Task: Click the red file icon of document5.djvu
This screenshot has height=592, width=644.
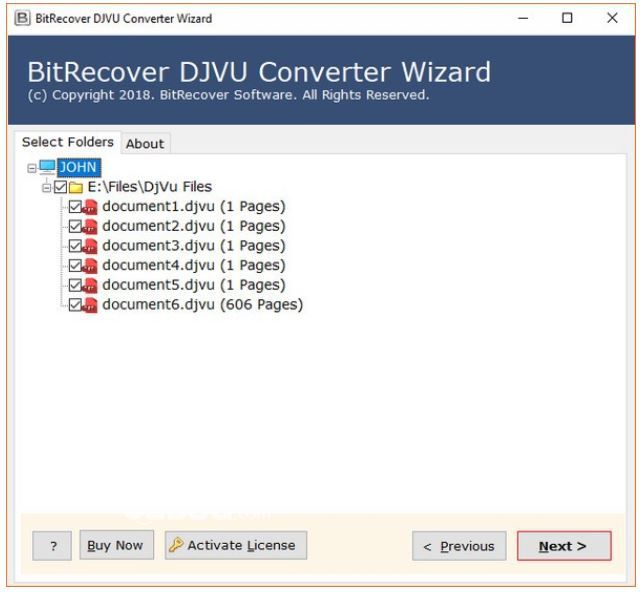Action: pyautogui.click(x=90, y=286)
